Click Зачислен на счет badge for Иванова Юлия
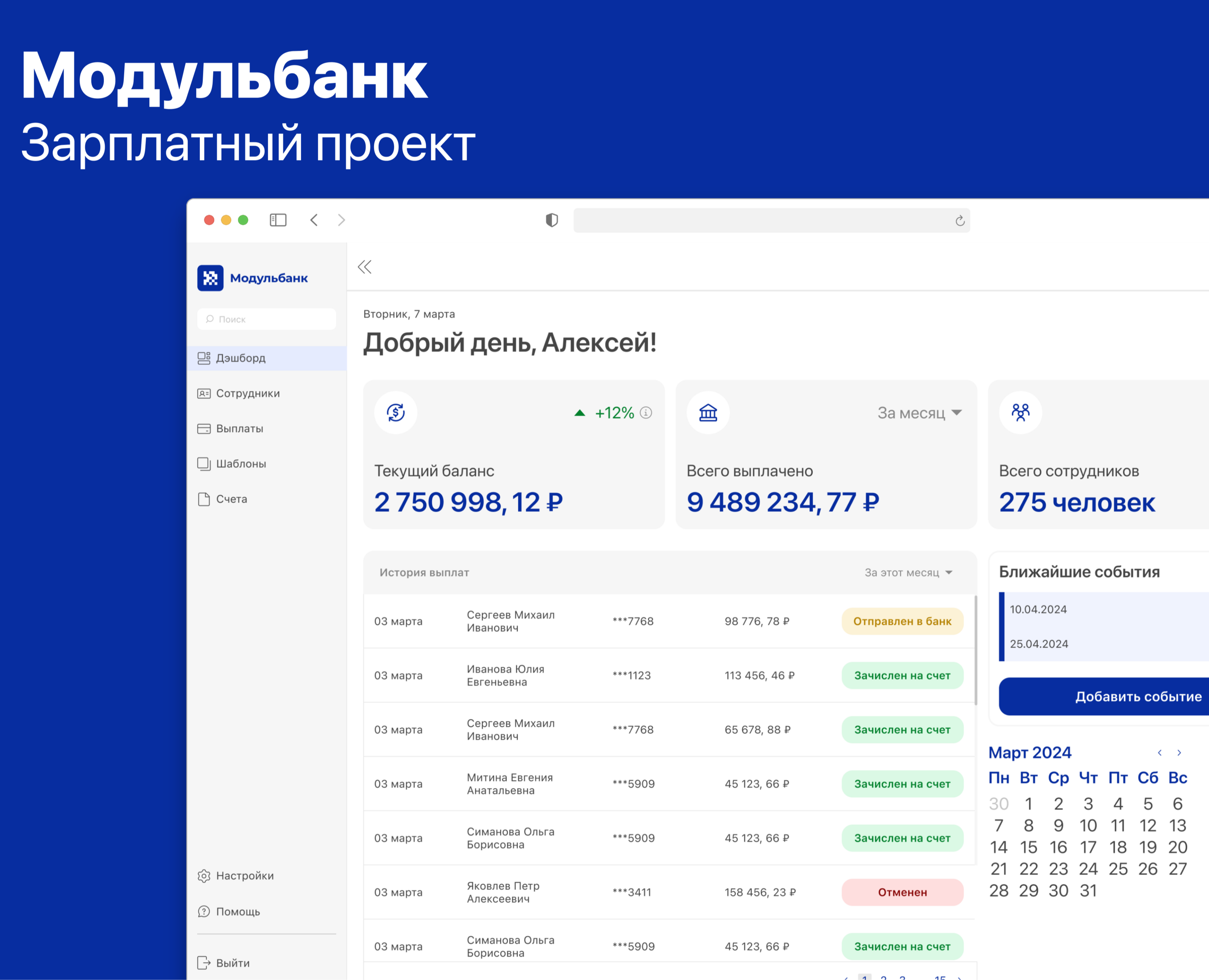The width and height of the screenshot is (1209, 980). pyautogui.click(x=902, y=675)
